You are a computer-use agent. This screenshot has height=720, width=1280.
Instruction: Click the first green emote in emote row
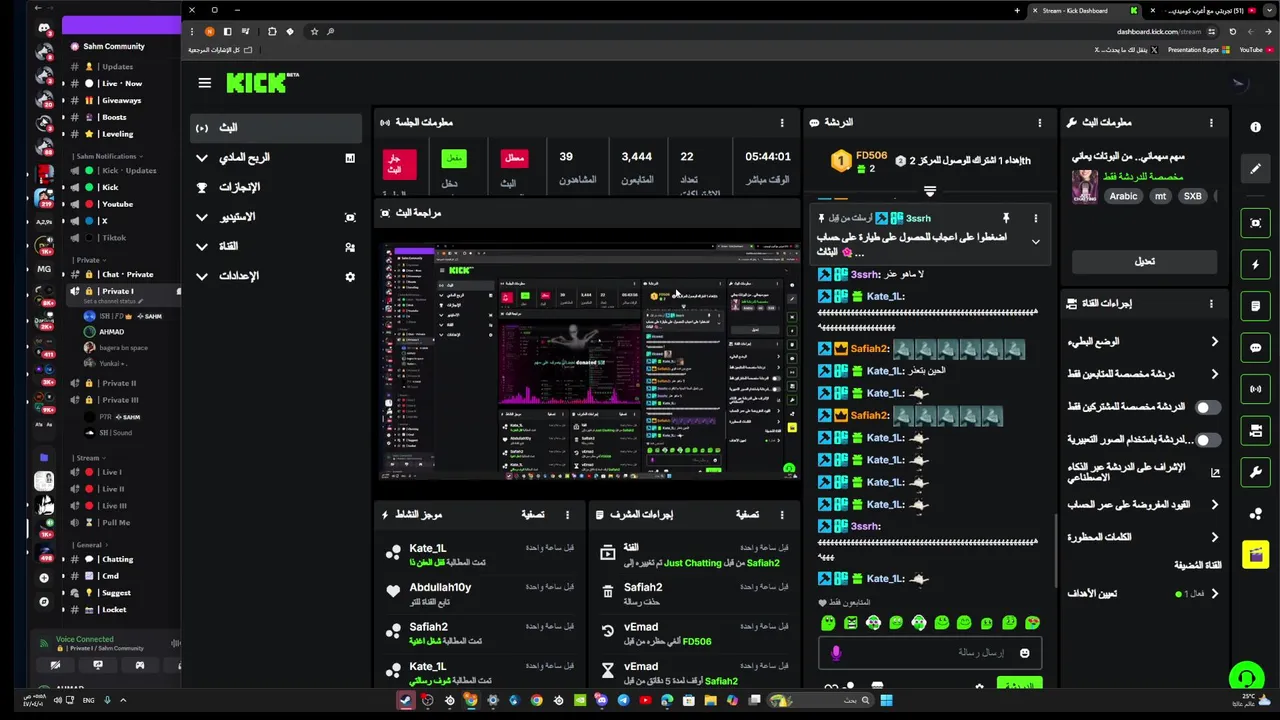pos(828,623)
